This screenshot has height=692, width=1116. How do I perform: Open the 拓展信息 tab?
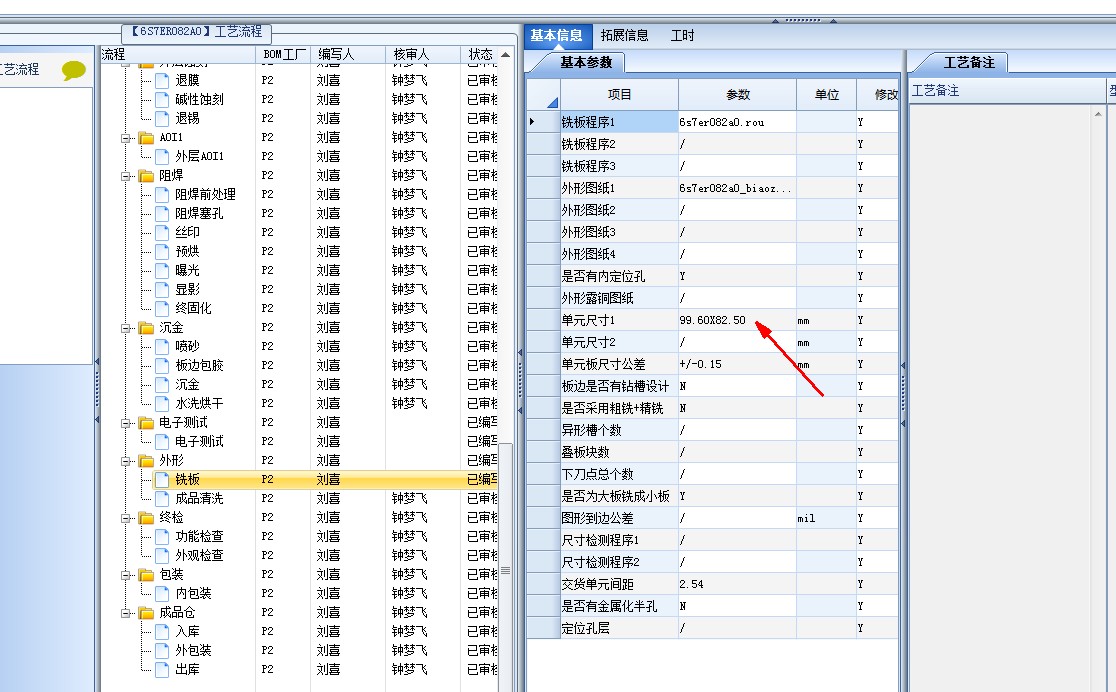(x=624, y=36)
